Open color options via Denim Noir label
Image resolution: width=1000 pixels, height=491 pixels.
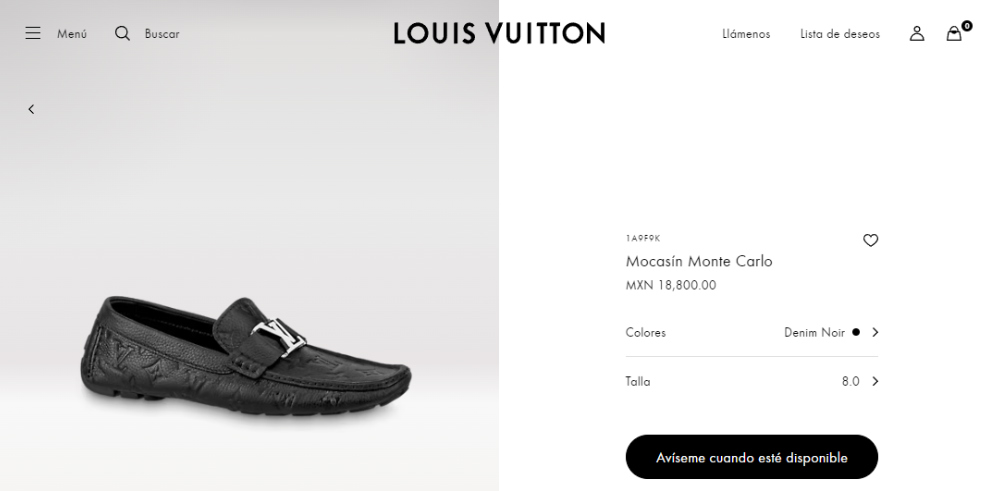tap(814, 332)
